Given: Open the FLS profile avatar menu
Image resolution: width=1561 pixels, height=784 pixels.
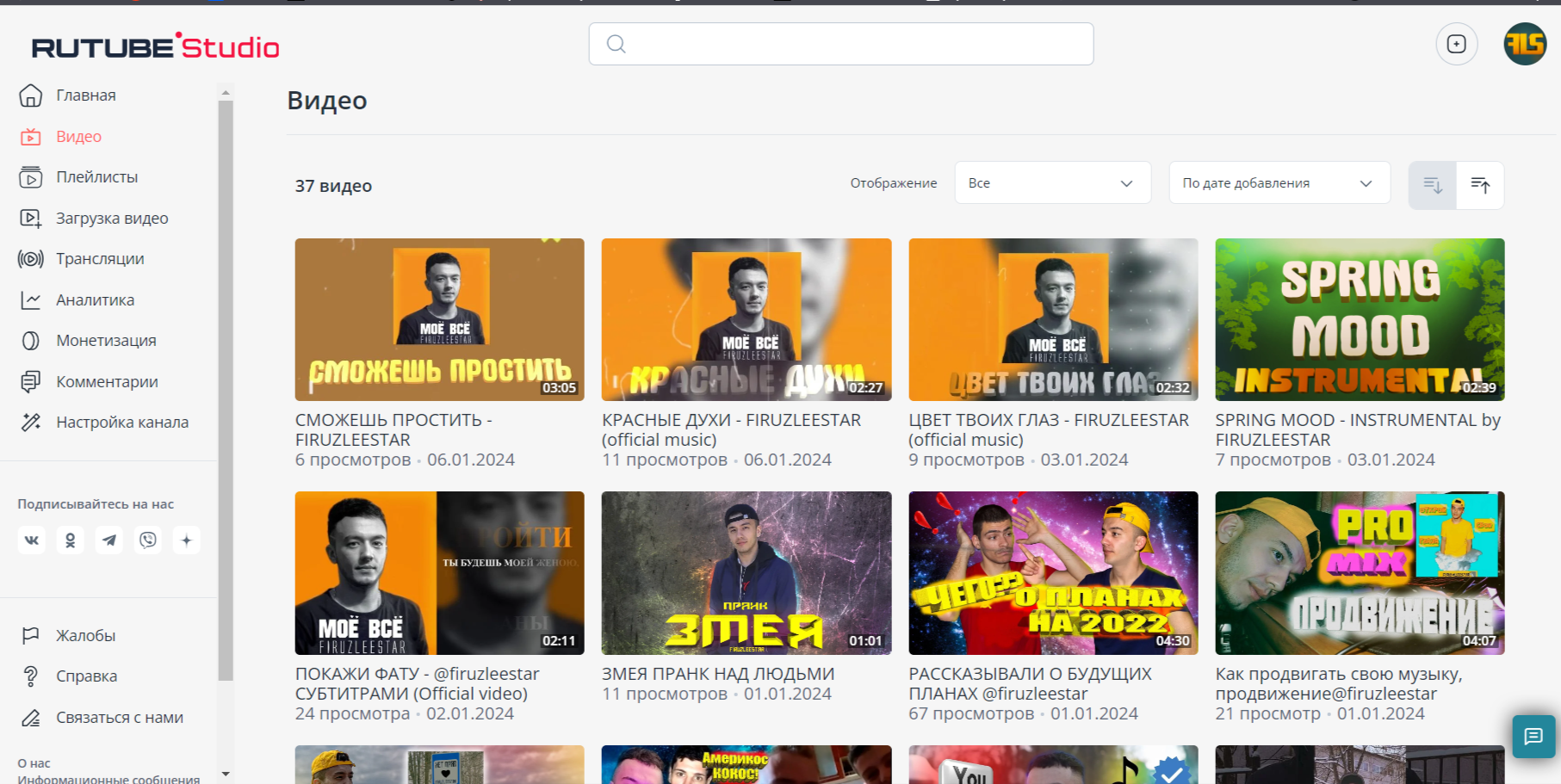Looking at the screenshot, I should pos(1525,44).
